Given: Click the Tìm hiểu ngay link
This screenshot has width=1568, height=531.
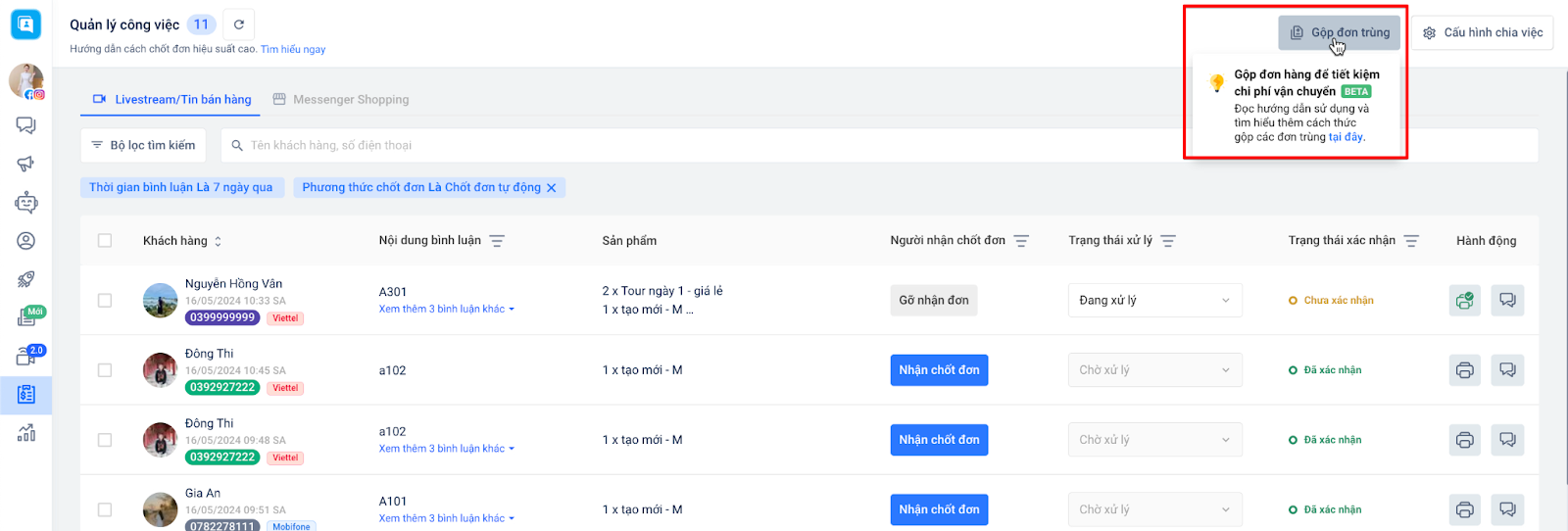Looking at the screenshot, I should coord(293,49).
